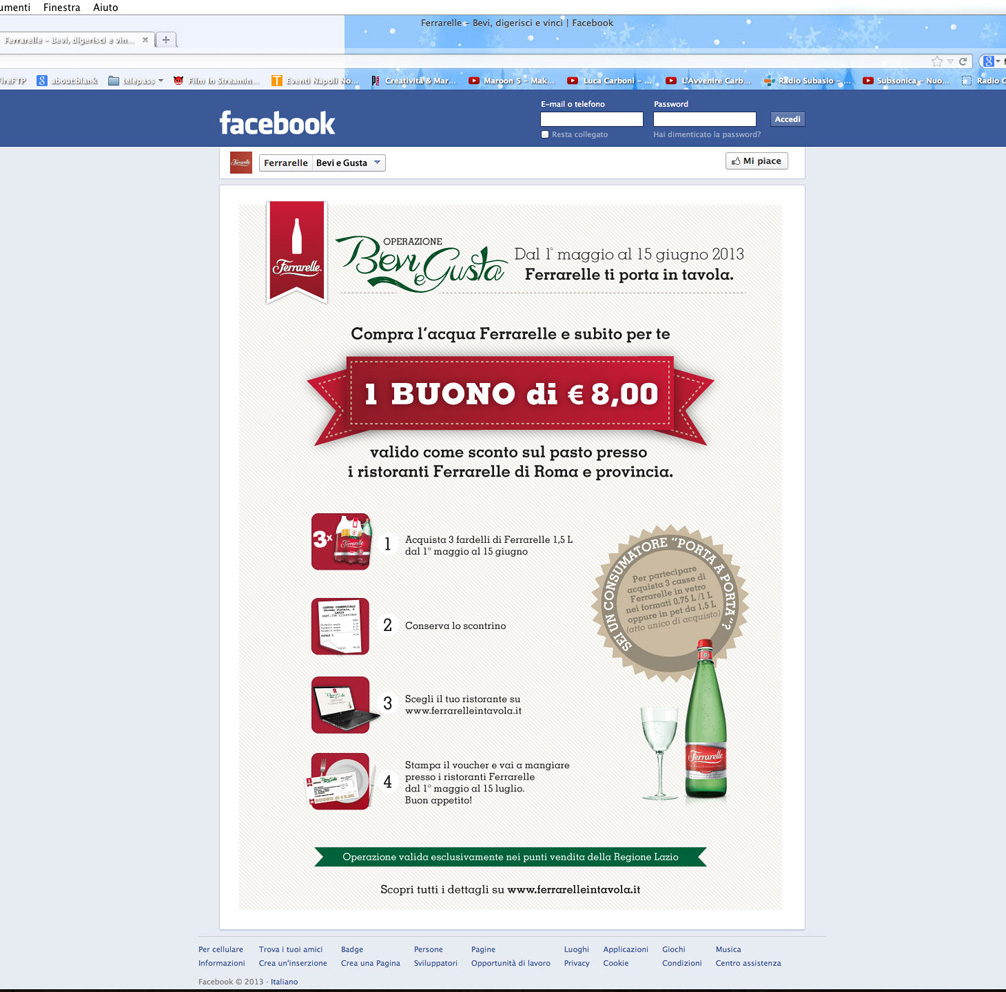
Task: Click the Accedi login button
Action: pyautogui.click(x=787, y=119)
